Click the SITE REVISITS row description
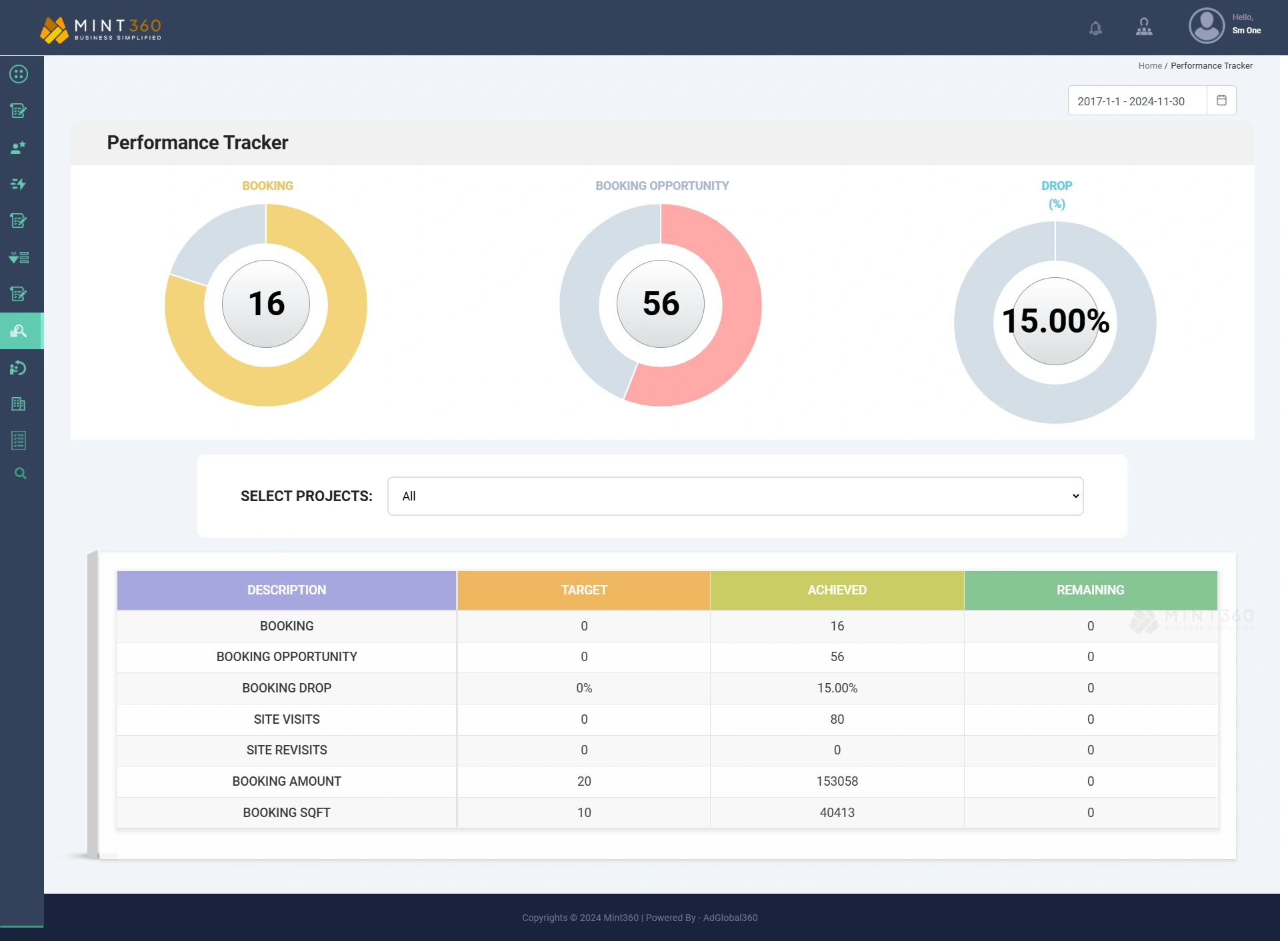1288x941 pixels. pos(287,750)
